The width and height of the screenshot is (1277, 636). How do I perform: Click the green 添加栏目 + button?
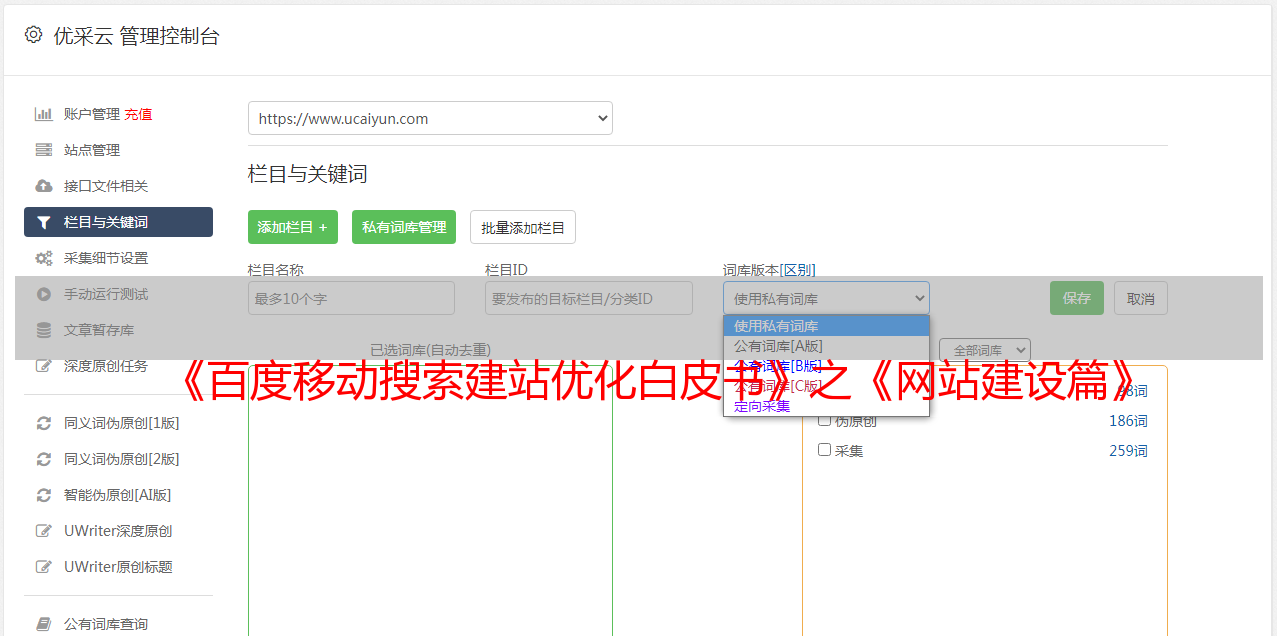(x=293, y=227)
